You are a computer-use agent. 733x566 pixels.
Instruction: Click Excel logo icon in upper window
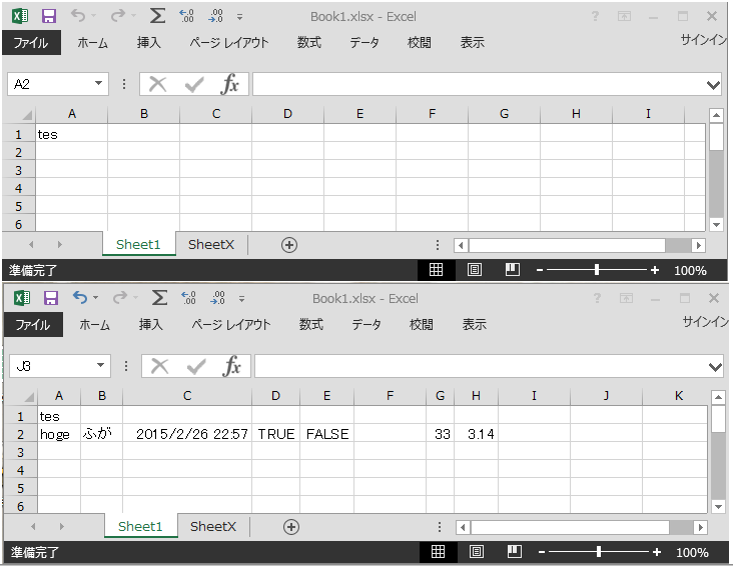(x=20, y=16)
